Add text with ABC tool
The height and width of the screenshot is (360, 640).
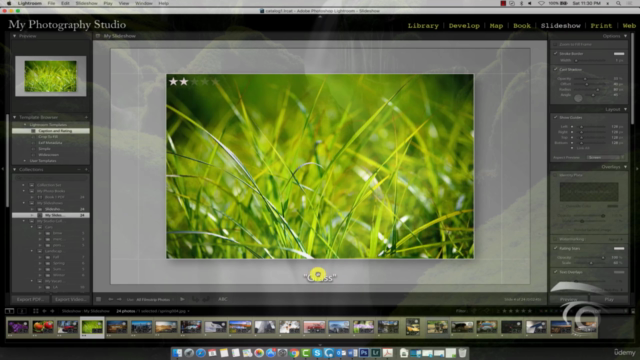pyautogui.click(x=222, y=299)
